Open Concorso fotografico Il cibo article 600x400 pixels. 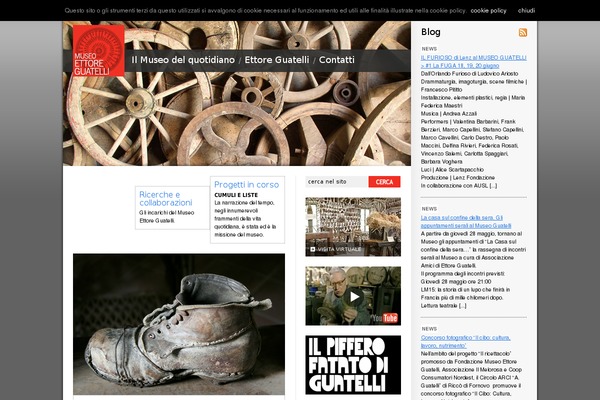[x=466, y=342]
